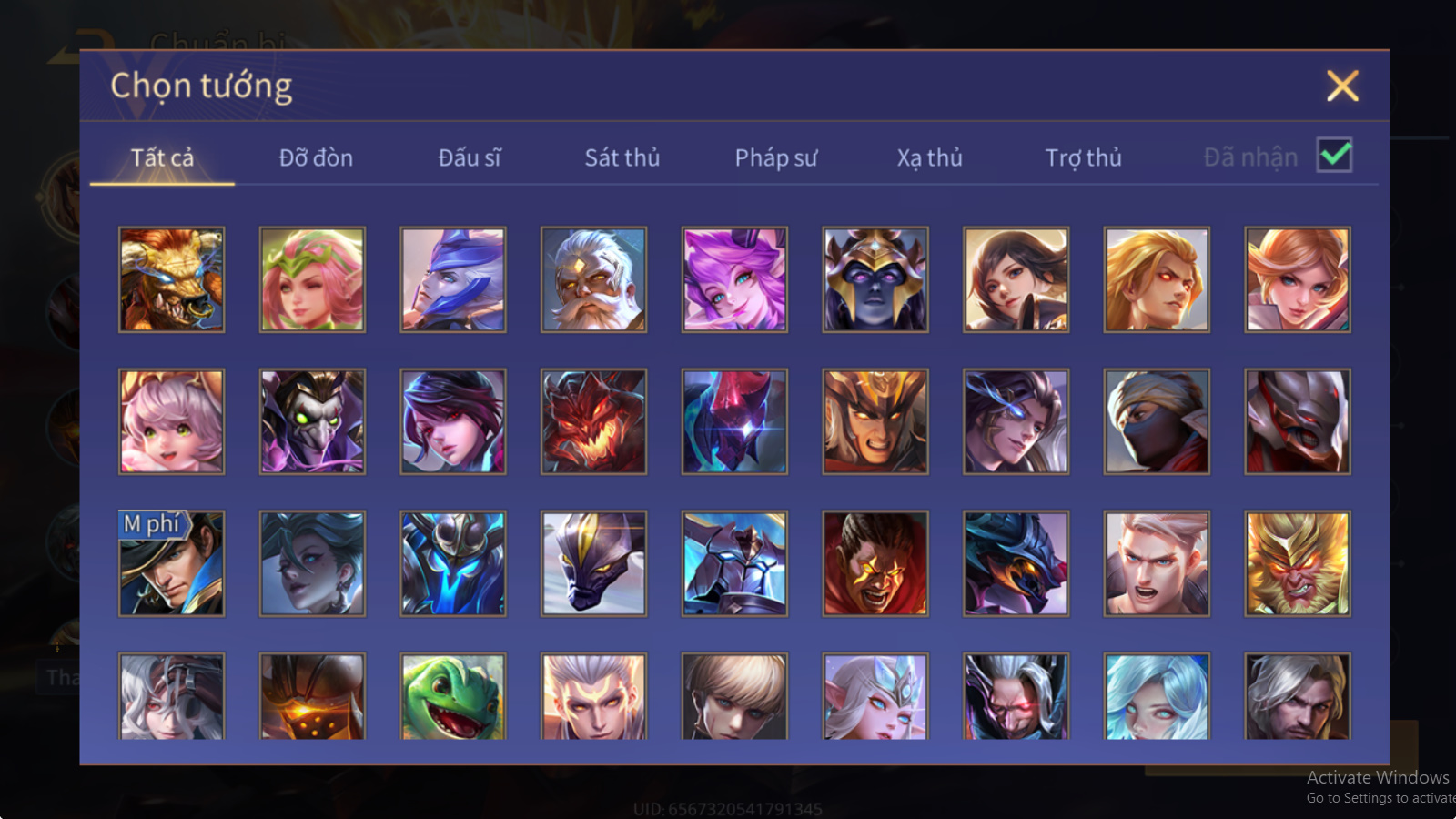This screenshot has height=819, width=1456.
Task: Pick the green frog hero portrait
Action: coord(452,696)
